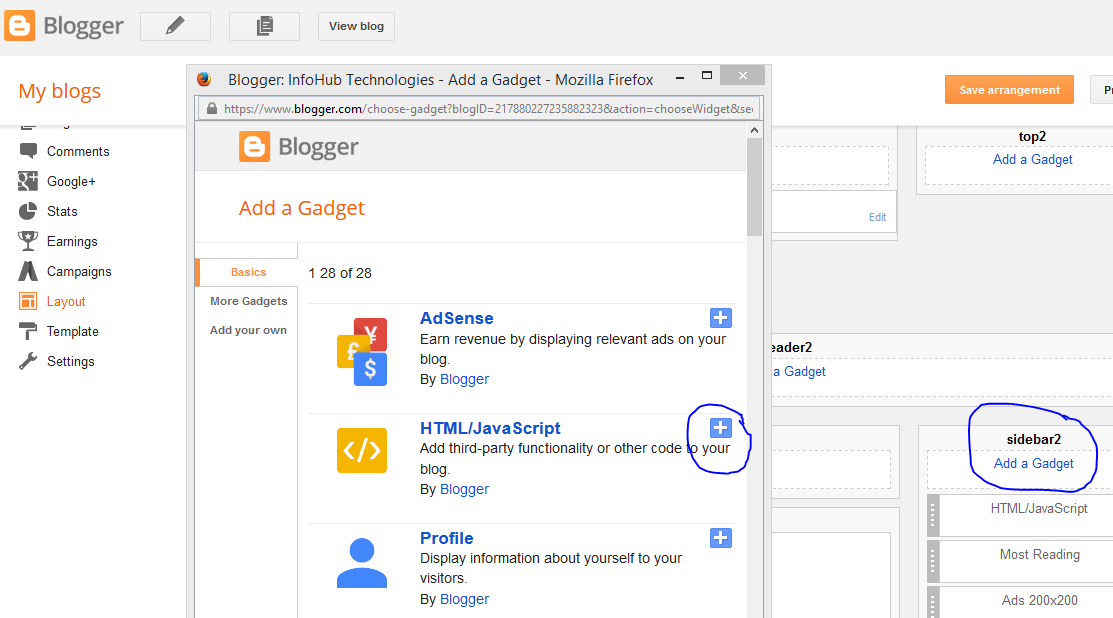Click the popup scrollbar up arrow
The height and width of the screenshot is (618, 1113).
click(x=755, y=131)
